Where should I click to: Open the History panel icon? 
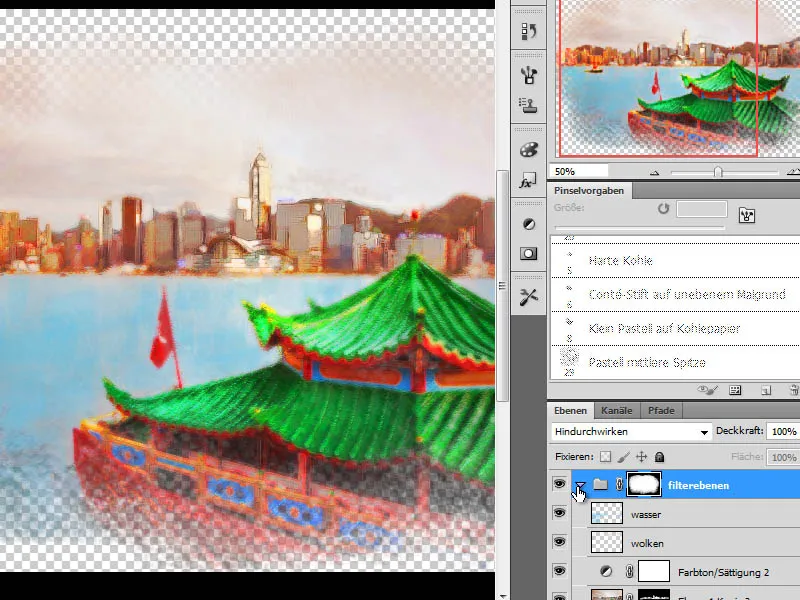tap(529, 32)
